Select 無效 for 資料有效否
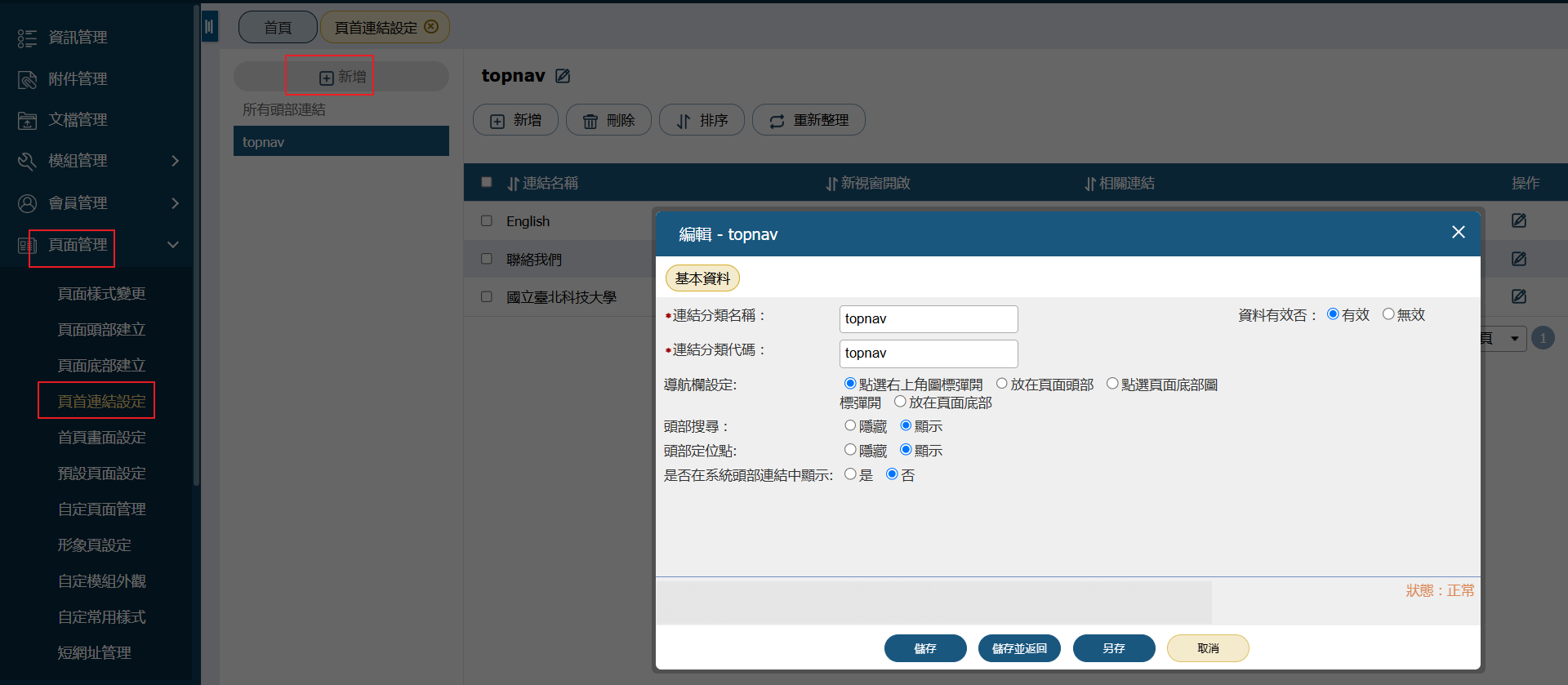 click(1388, 314)
